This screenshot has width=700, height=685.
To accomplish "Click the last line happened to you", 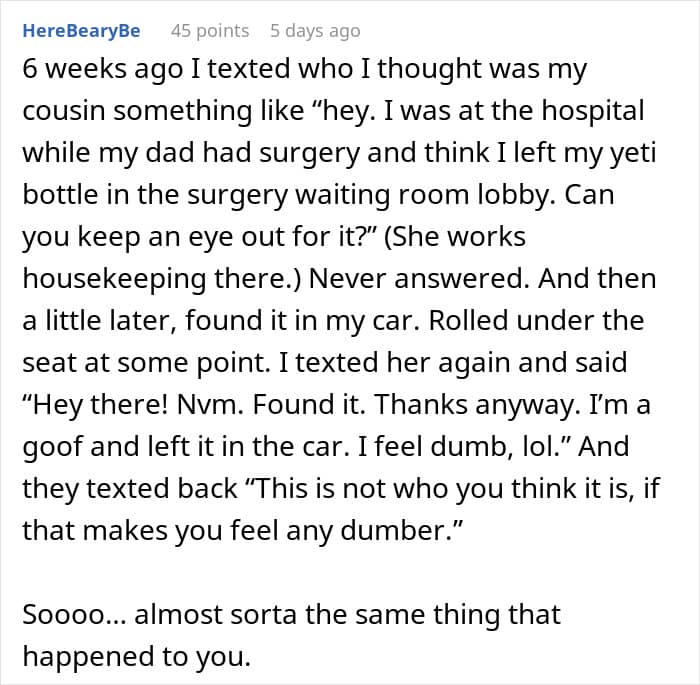I will click(x=137, y=656).
